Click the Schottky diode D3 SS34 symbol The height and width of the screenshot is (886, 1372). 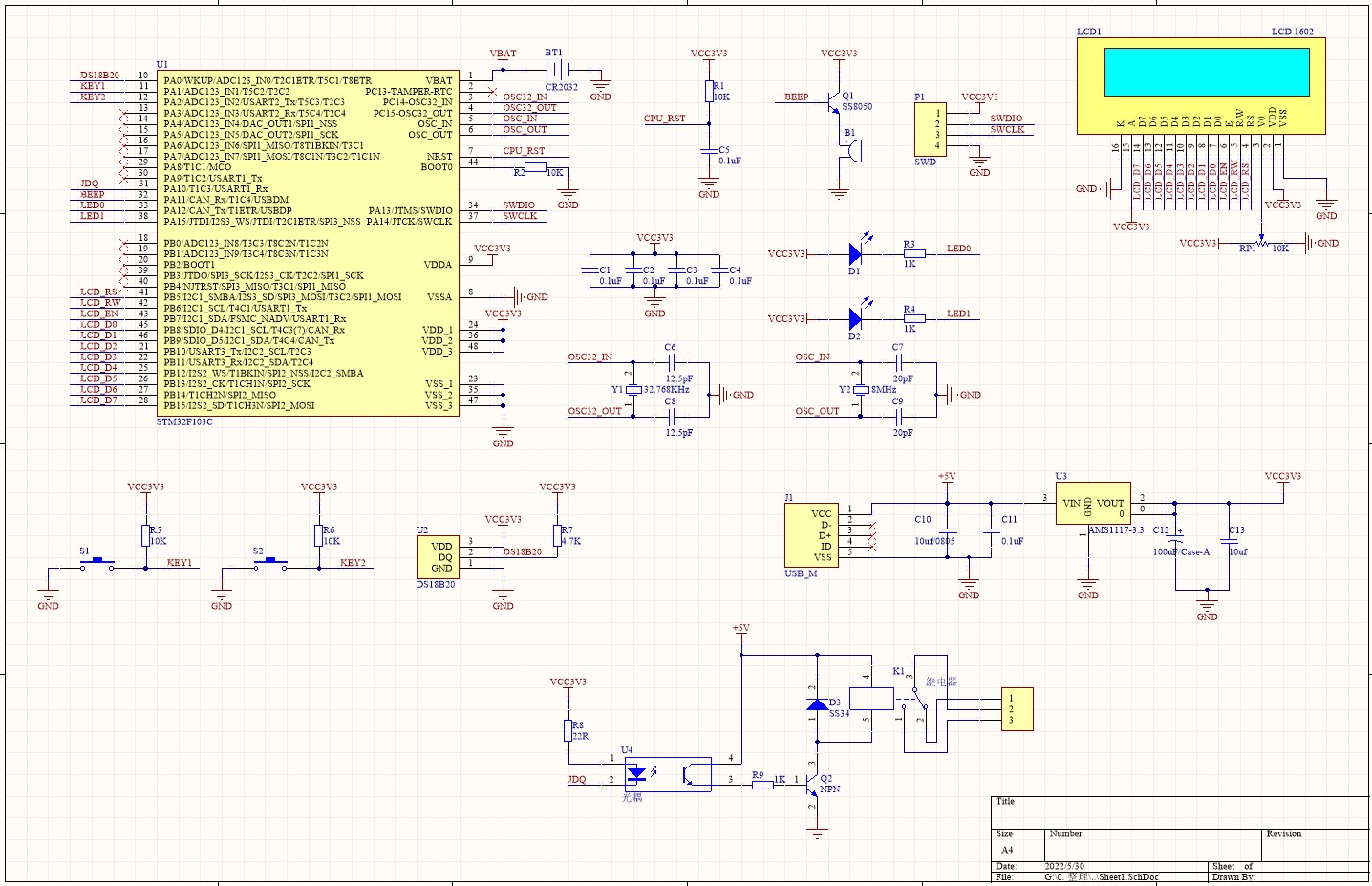[x=817, y=702]
